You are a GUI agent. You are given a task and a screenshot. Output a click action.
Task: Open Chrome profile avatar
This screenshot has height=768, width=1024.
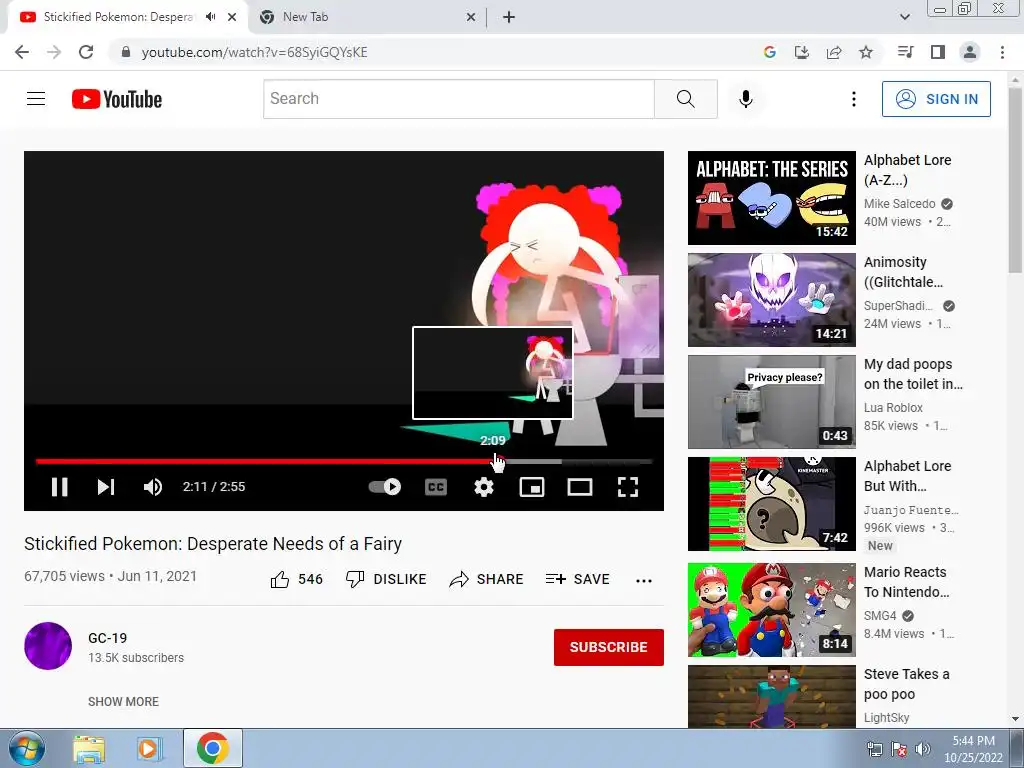(970, 52)
